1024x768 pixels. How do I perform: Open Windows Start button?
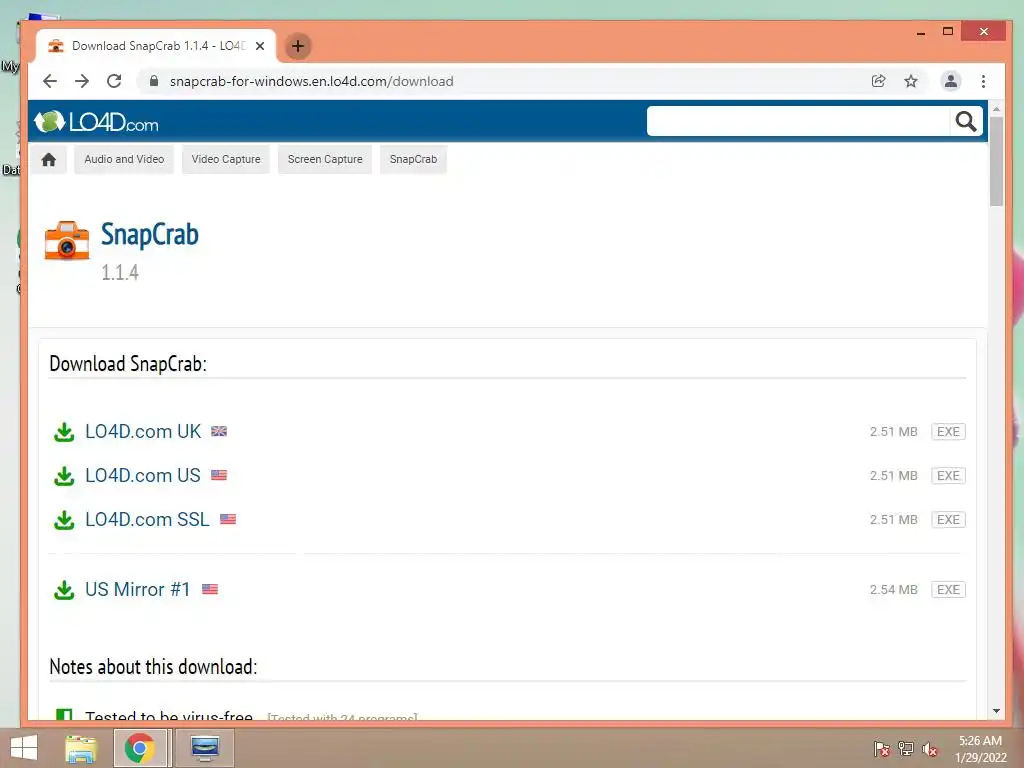pos(24,748)
